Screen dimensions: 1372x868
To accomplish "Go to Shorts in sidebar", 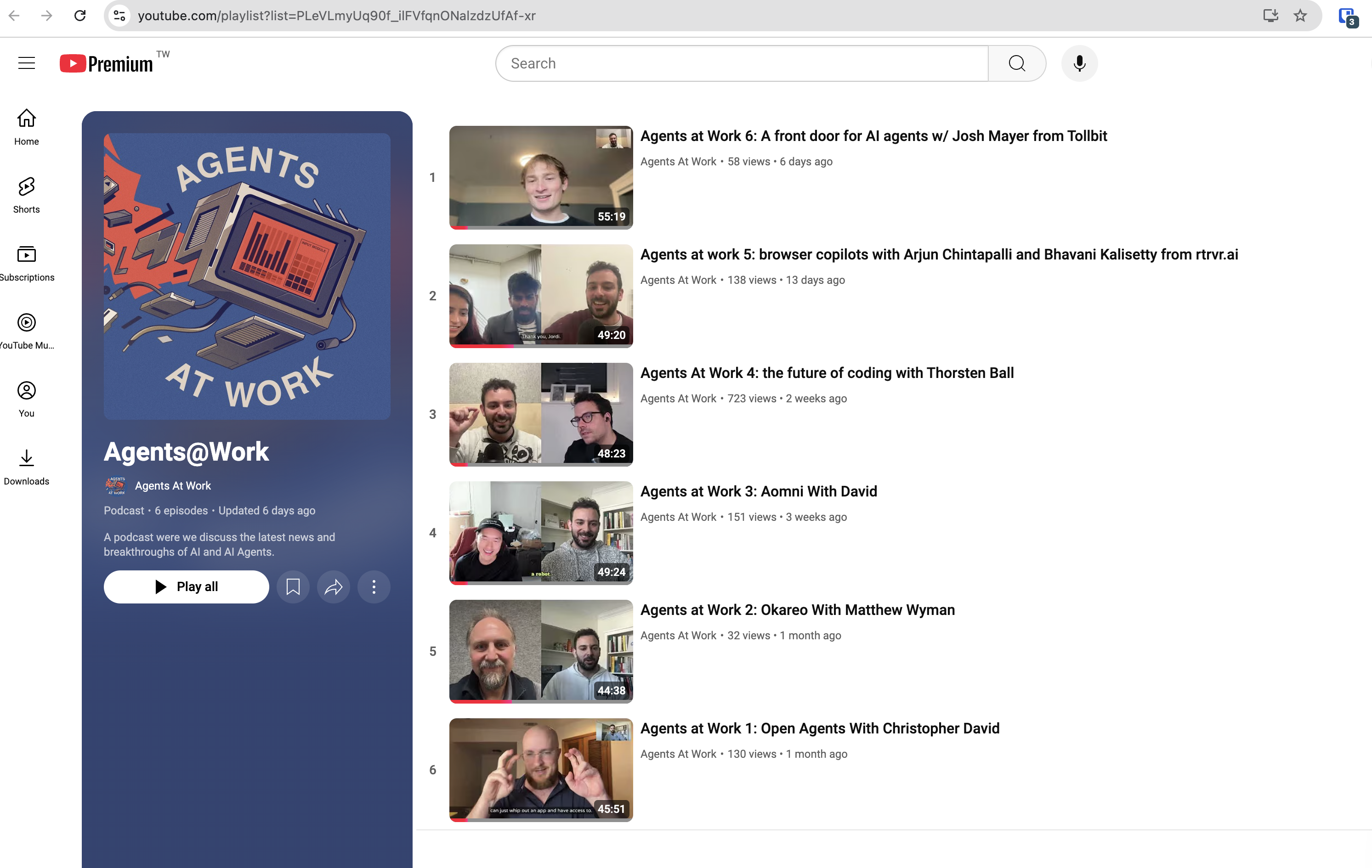I will tap(26, 195).
